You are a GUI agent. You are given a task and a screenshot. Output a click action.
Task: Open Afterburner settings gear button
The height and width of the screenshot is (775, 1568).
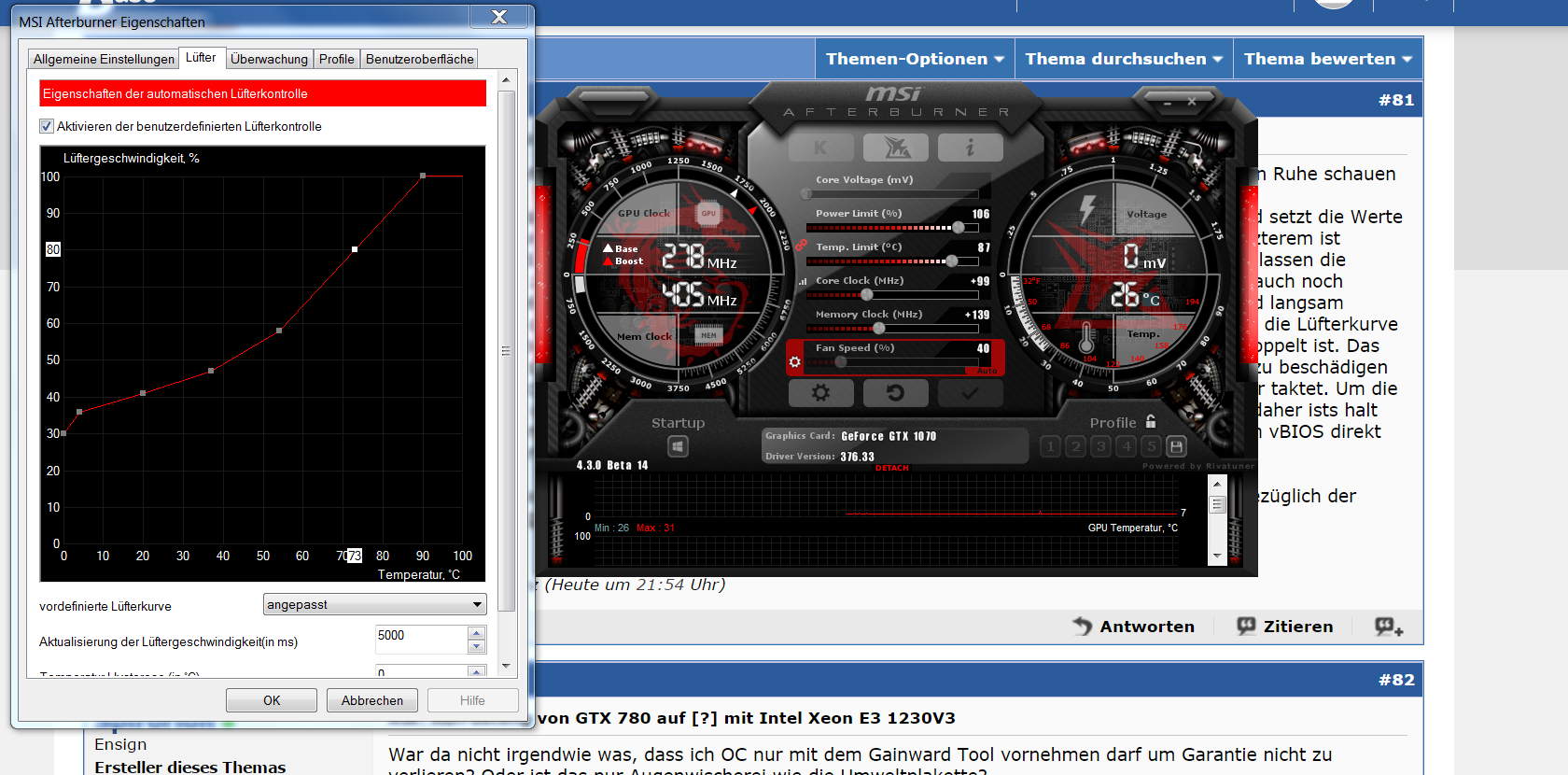point(820,393)
